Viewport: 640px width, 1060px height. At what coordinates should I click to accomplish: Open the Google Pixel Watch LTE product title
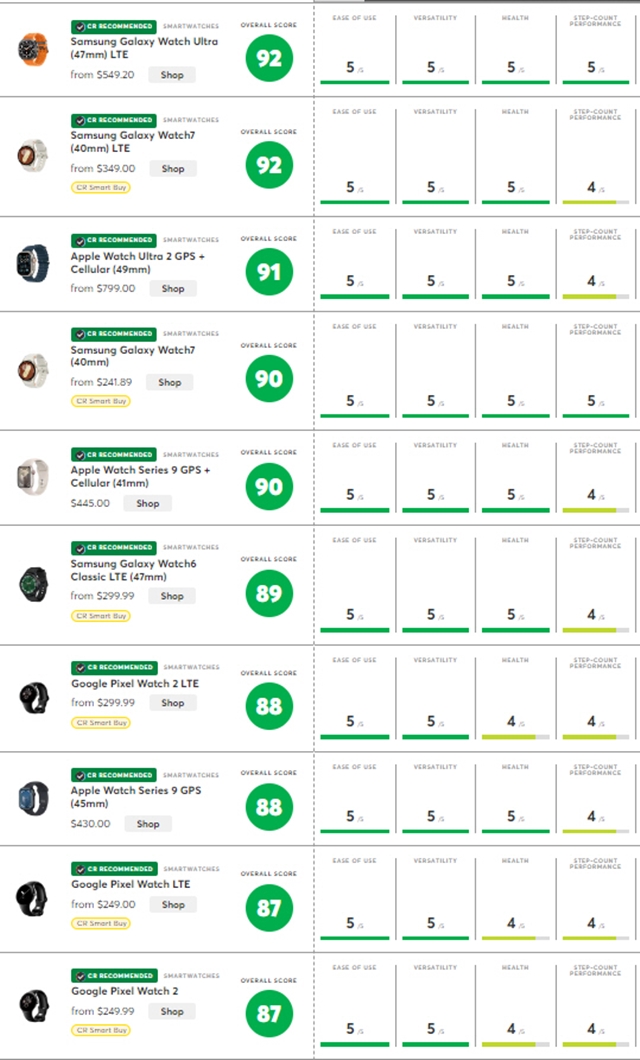131,884
